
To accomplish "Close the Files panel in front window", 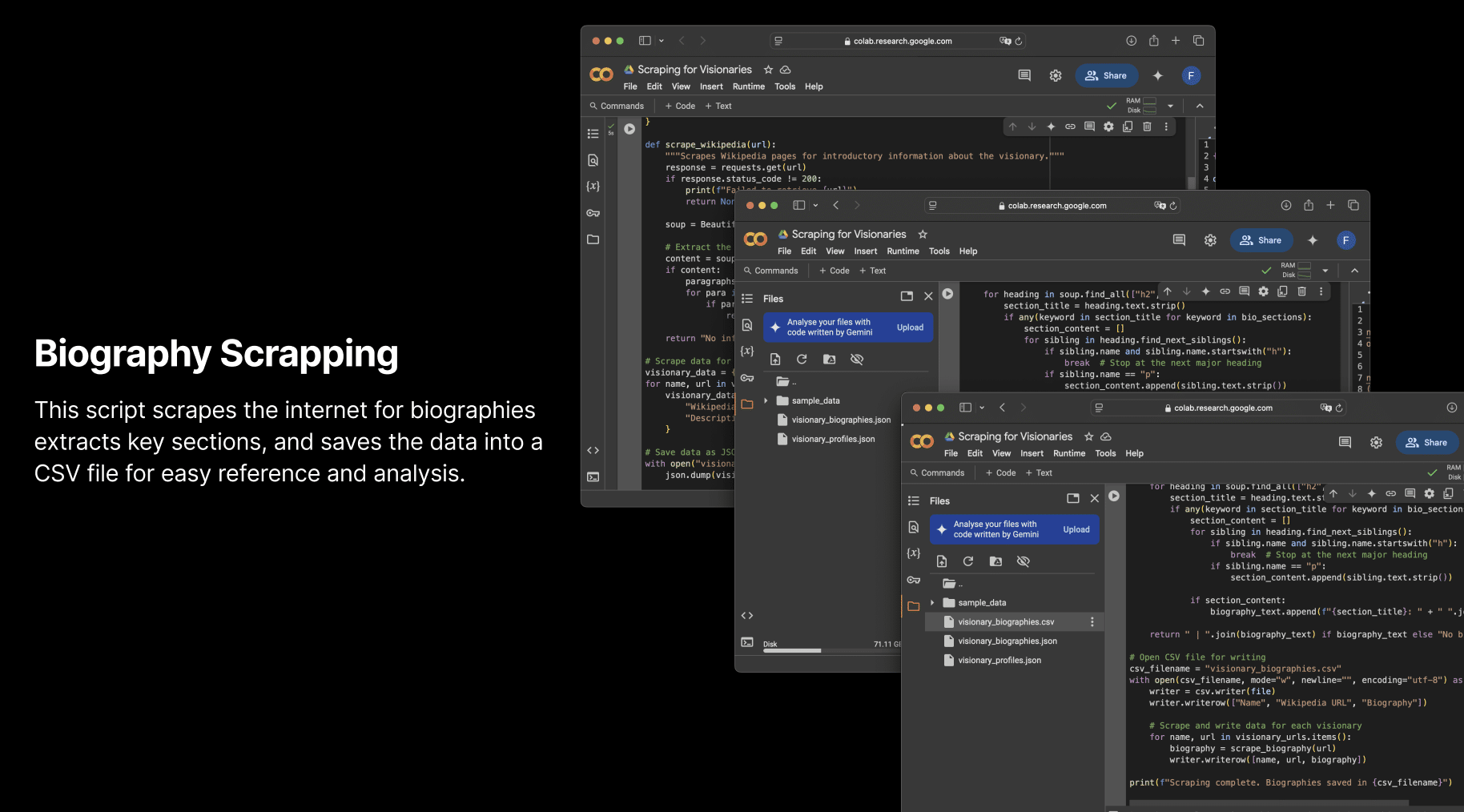I will 1095,498.
